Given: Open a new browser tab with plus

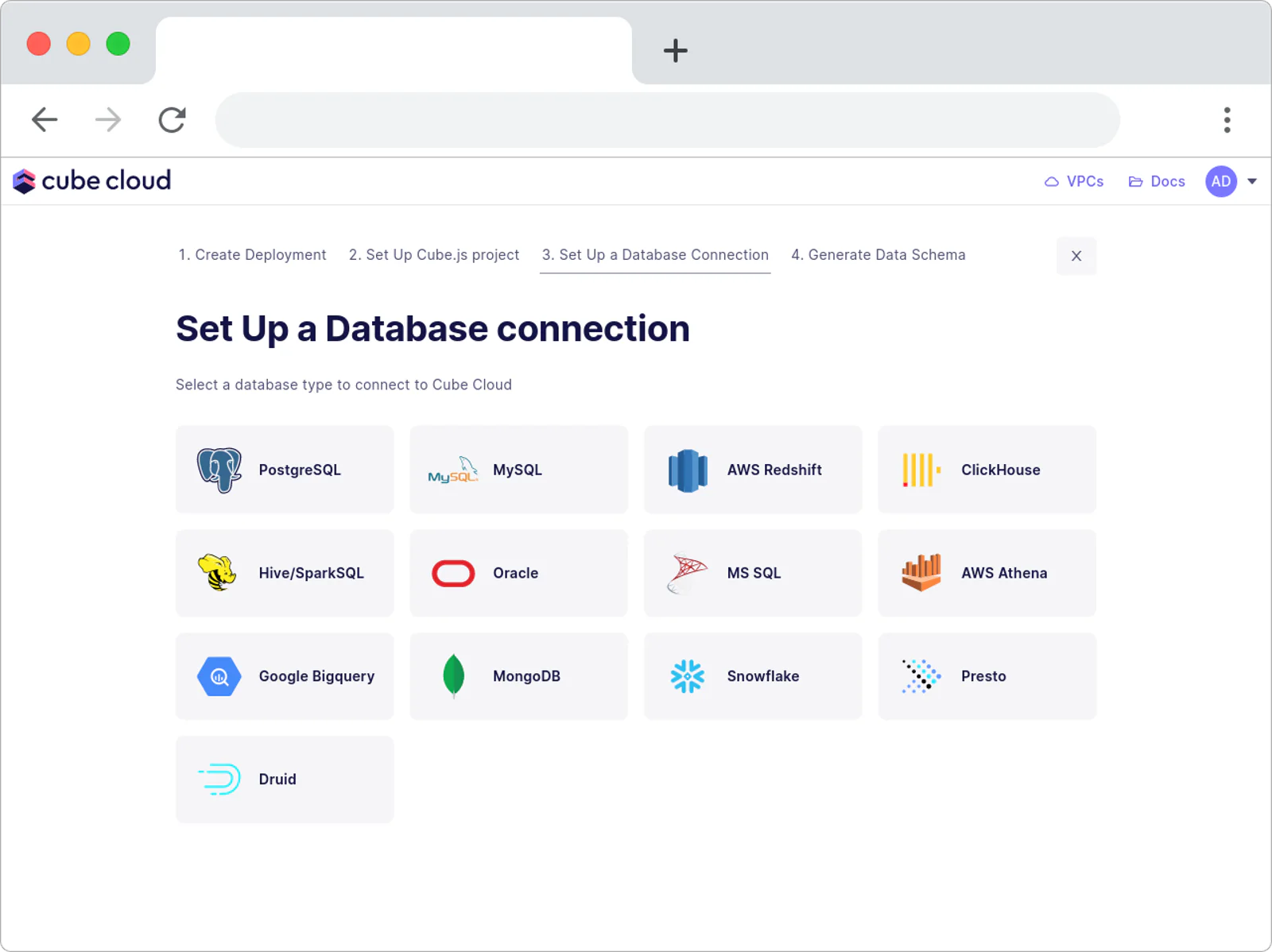Looking at the screenshot, I should tap(676, 51).
